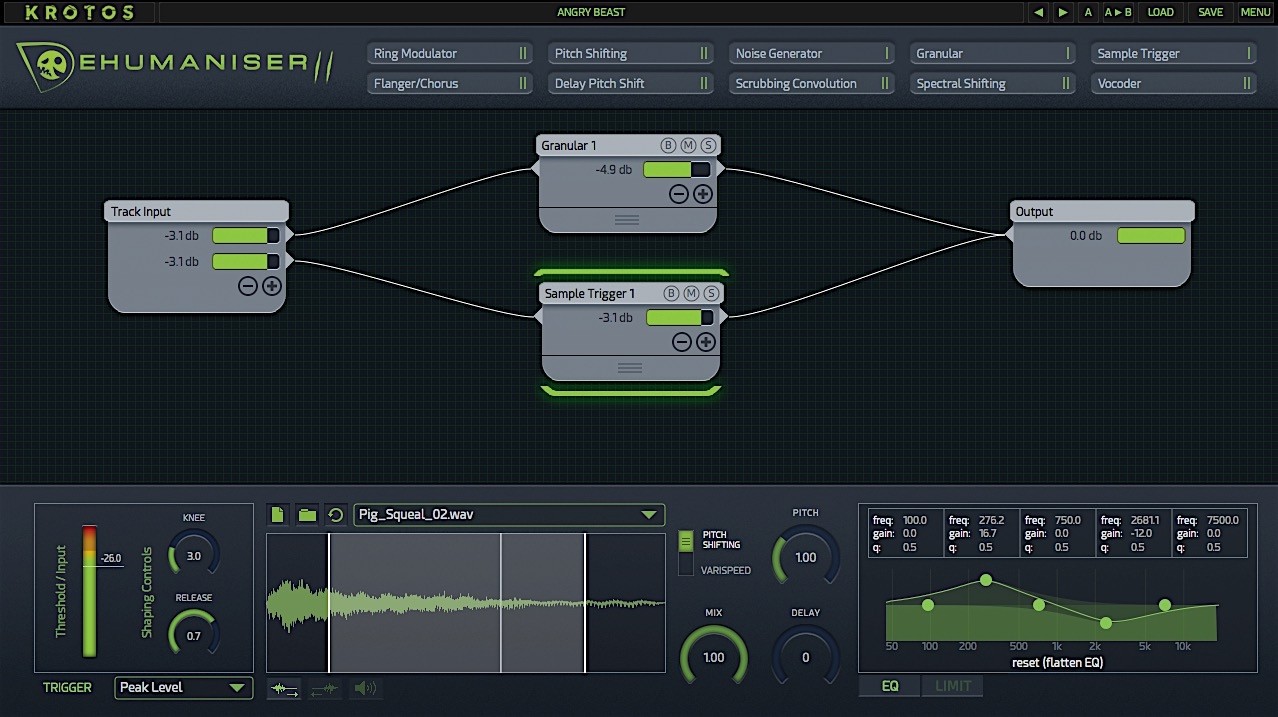The width and height of the screenshot is (1278, 717).
Task: Click first Track Input level slider
Action: point(246,236)
